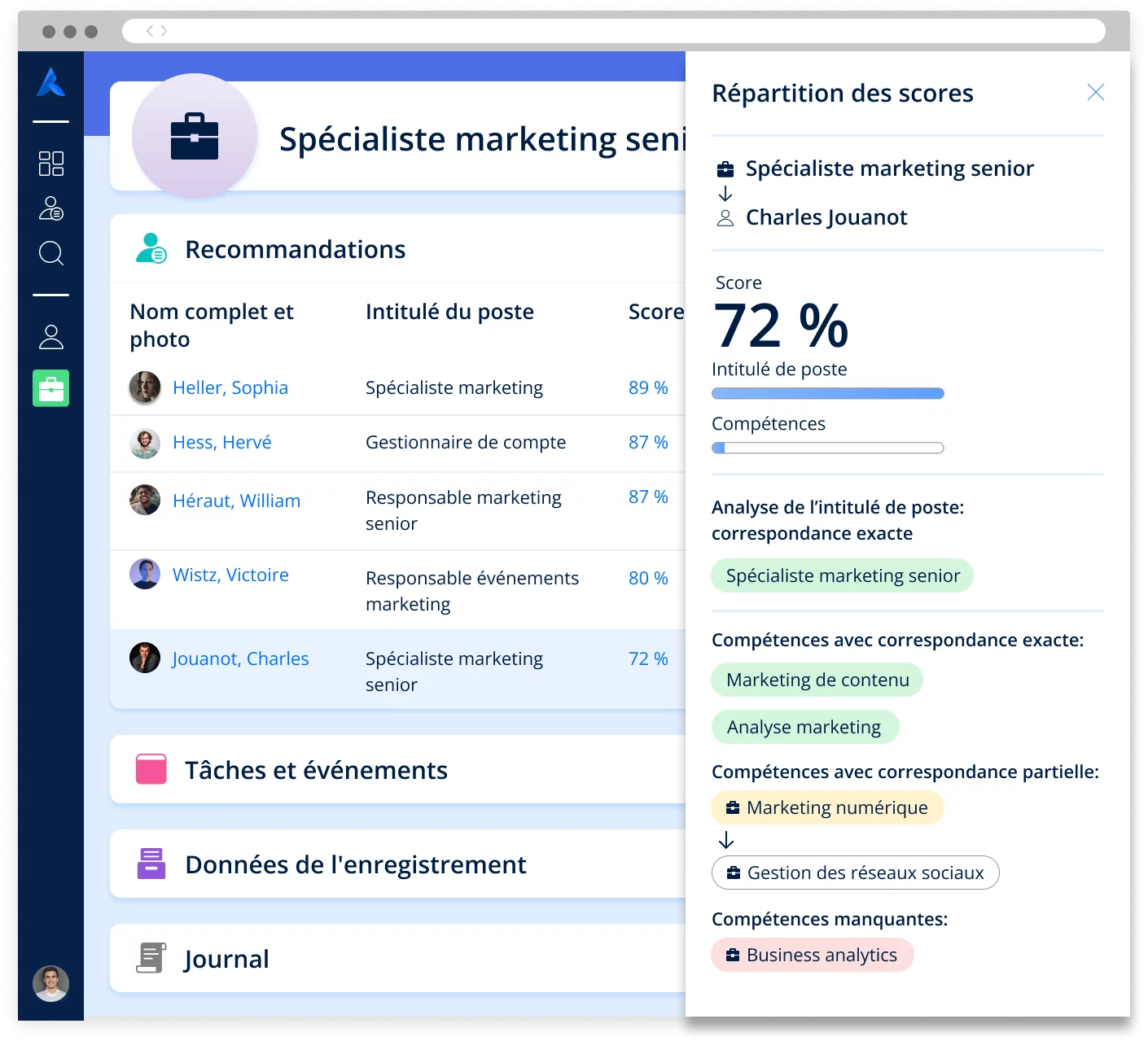Screen dimensions: 1148x1041
Task: Click the Business analytics missing skill tag
Action: [813, 954]
